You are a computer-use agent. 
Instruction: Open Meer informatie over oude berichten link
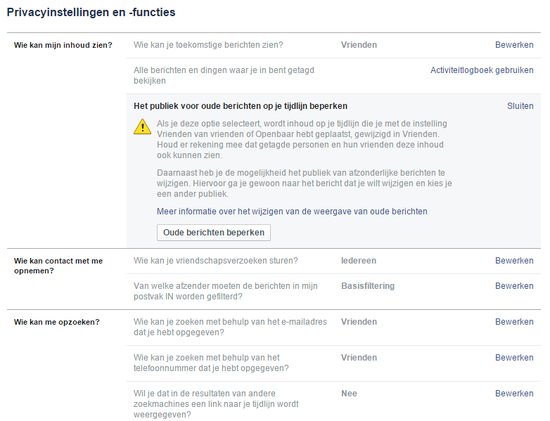(292, 212)
